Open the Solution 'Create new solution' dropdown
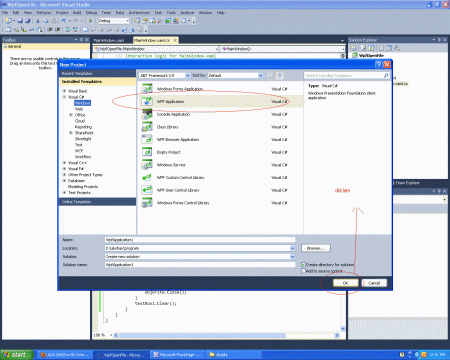The height and width of the screenshot is (360, 450). (x=292, y=257)
